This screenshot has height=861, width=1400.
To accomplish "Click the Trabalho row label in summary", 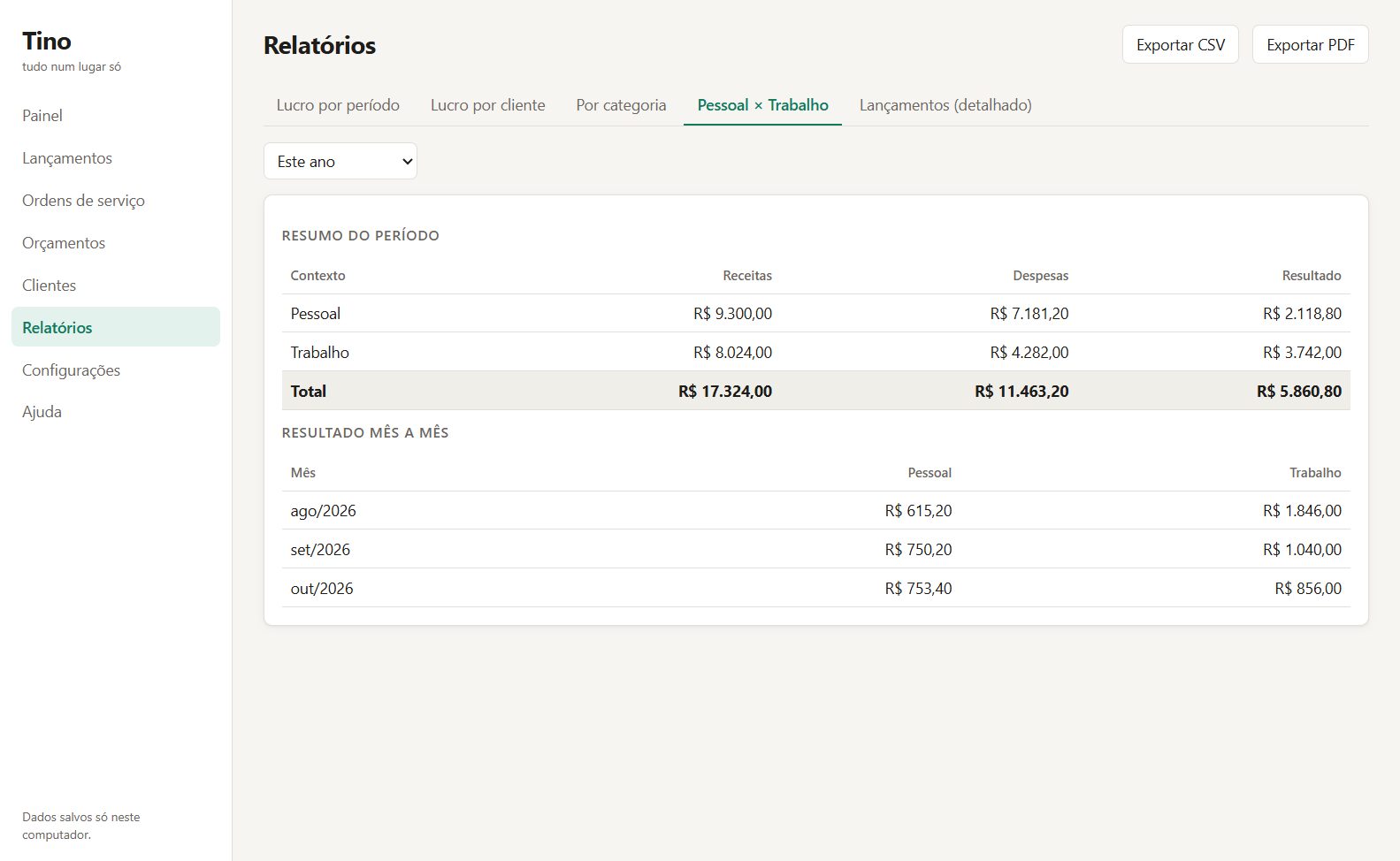I will (319, 353).
